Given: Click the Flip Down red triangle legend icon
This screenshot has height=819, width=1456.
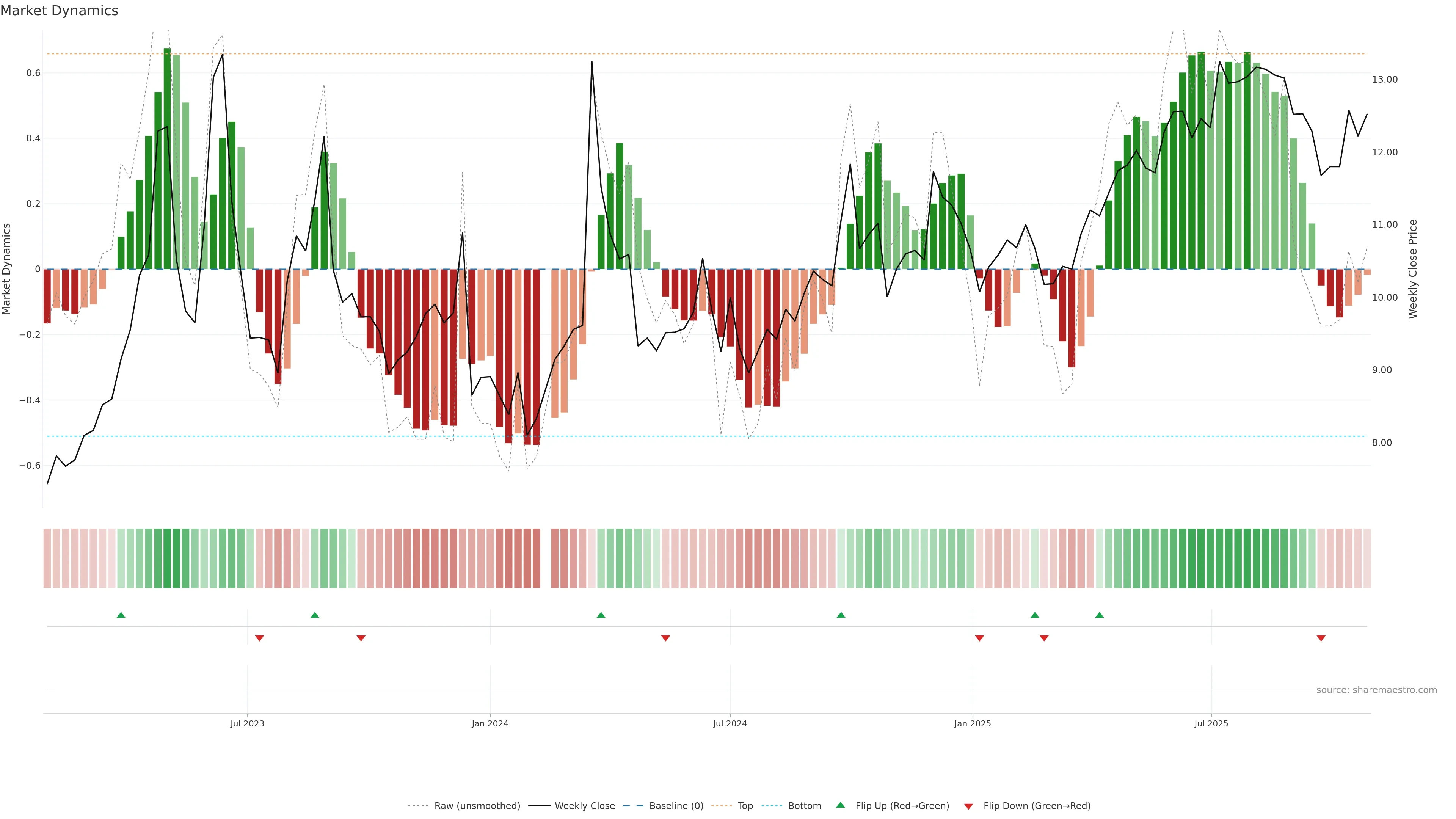Looking at the screenshot, I should [x=968, y=806].
